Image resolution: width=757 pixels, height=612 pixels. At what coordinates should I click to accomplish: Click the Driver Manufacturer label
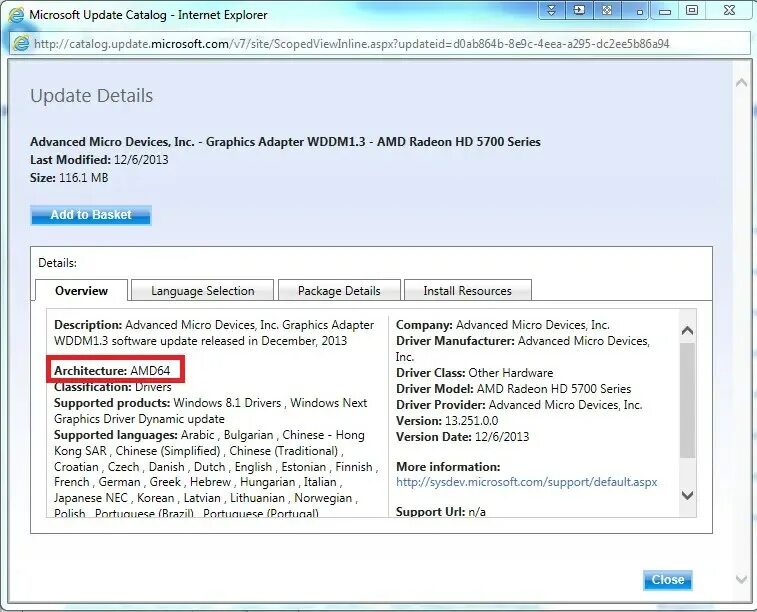pyautogui.click(x=455, y=341)
